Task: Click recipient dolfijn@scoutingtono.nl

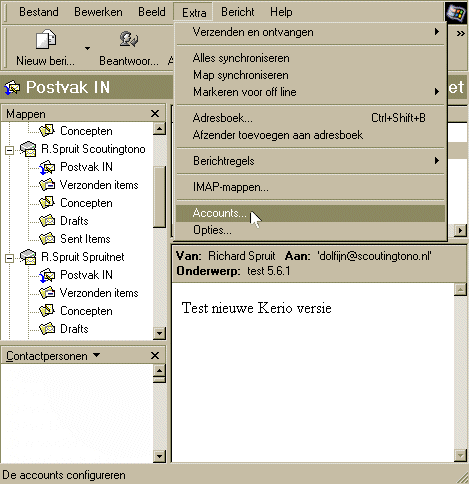Action: (x=374, y=256)
